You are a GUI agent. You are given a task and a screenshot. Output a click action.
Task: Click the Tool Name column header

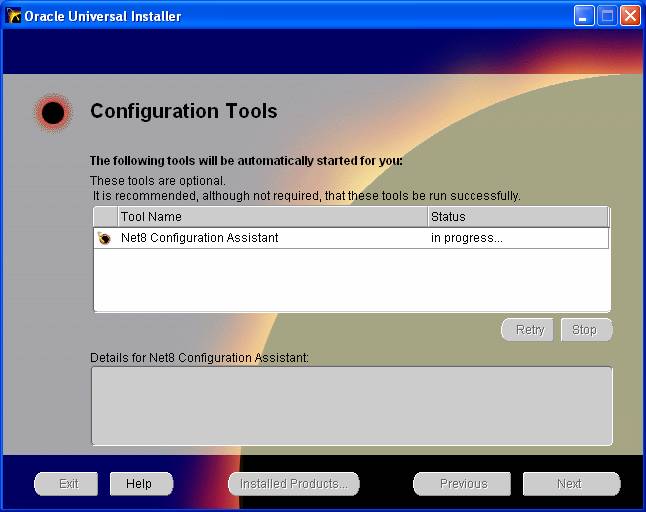point(273,217)
